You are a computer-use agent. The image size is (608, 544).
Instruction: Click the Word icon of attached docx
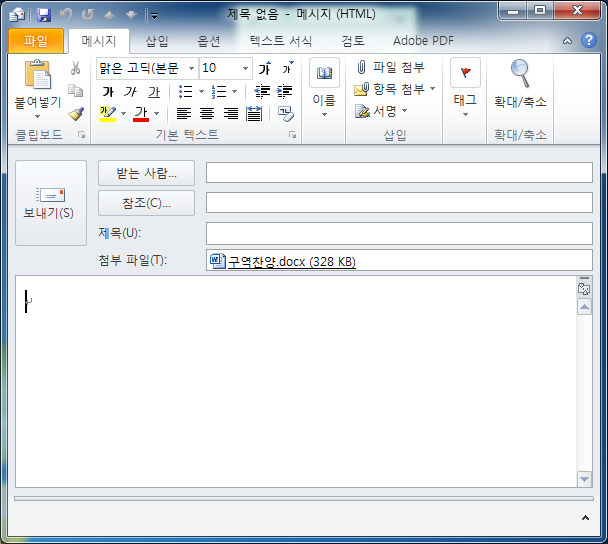pyautogui.click(x=217, y=261)
